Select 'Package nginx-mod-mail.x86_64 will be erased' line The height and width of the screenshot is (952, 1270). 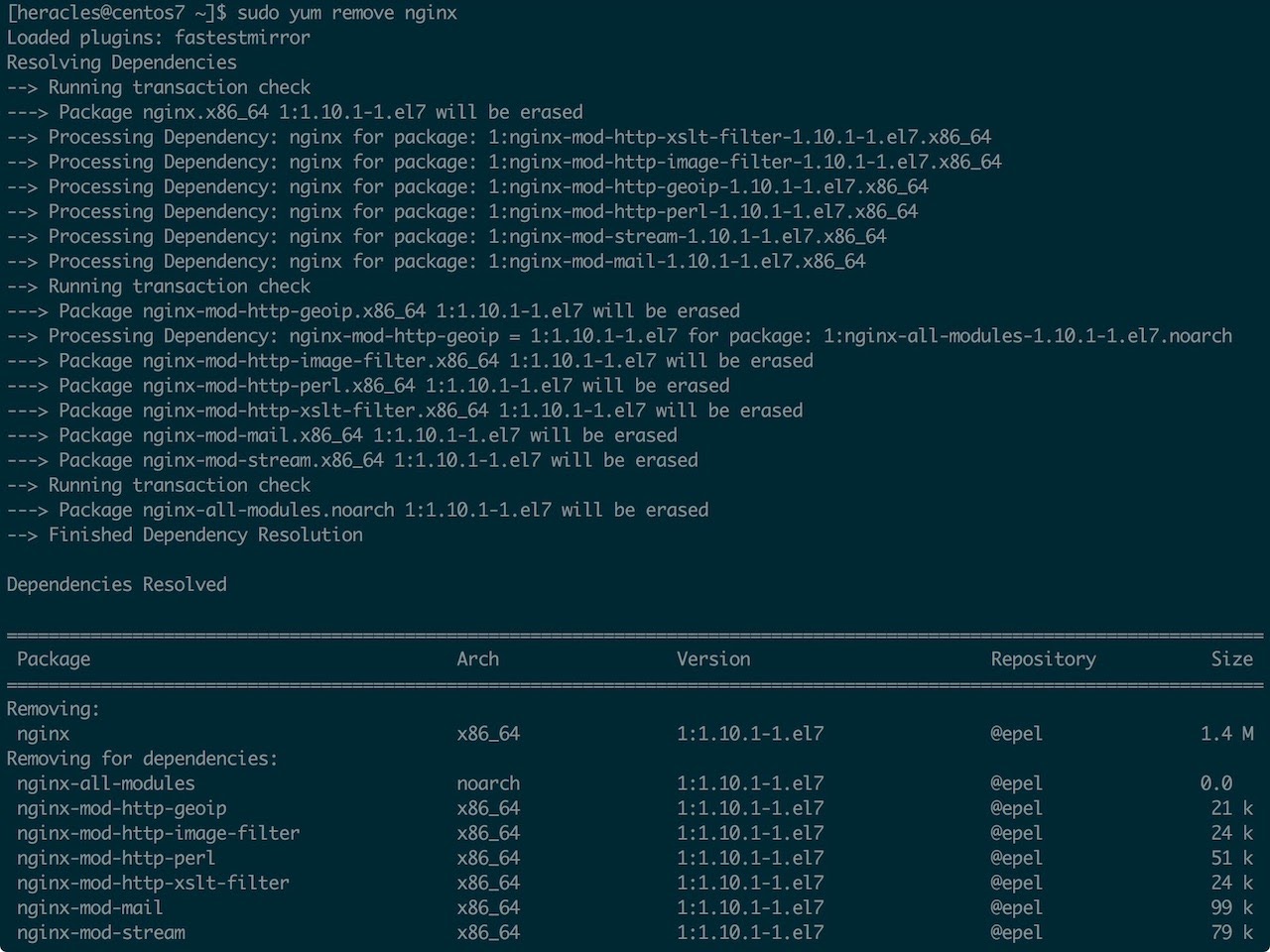click(x=342, y=434)
